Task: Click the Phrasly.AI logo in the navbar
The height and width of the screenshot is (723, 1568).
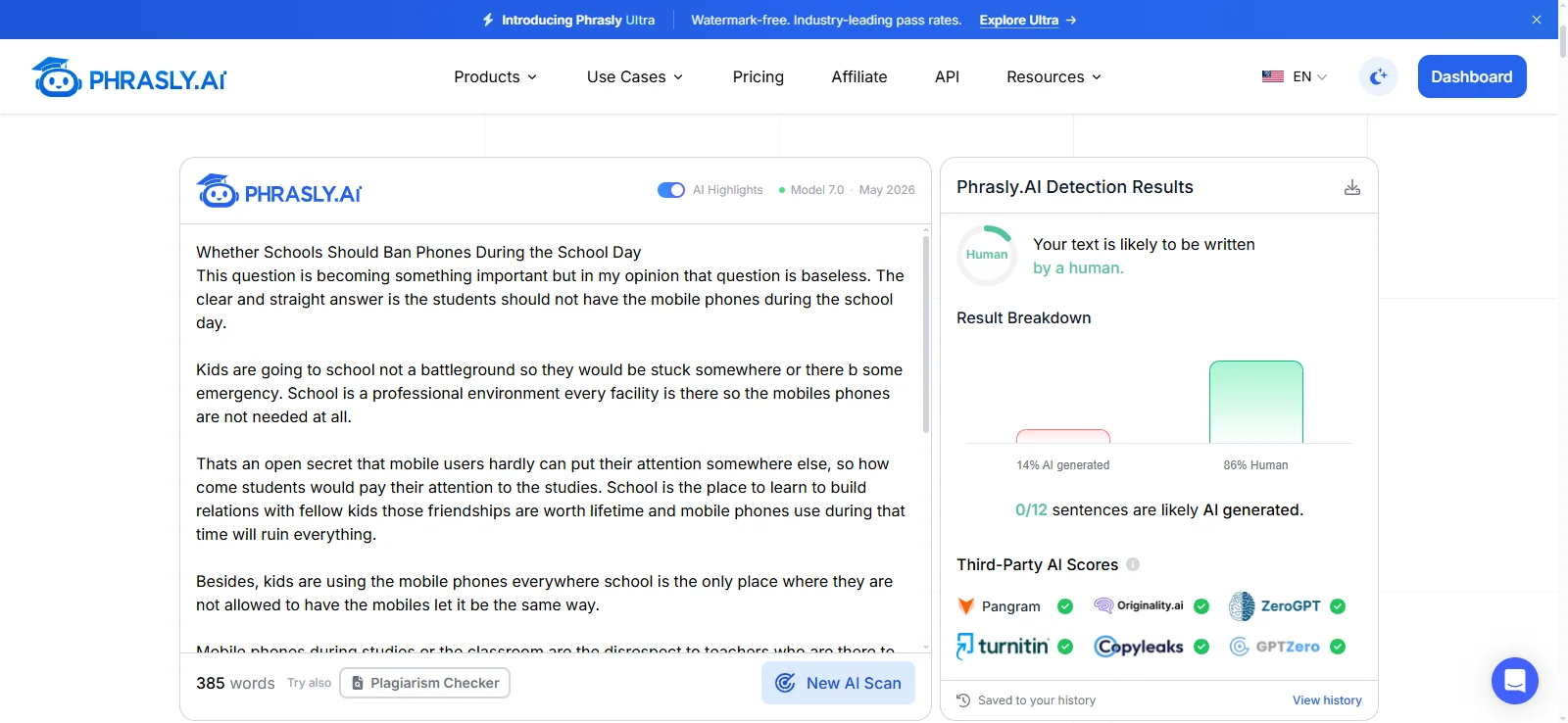Action: (128, 77)
